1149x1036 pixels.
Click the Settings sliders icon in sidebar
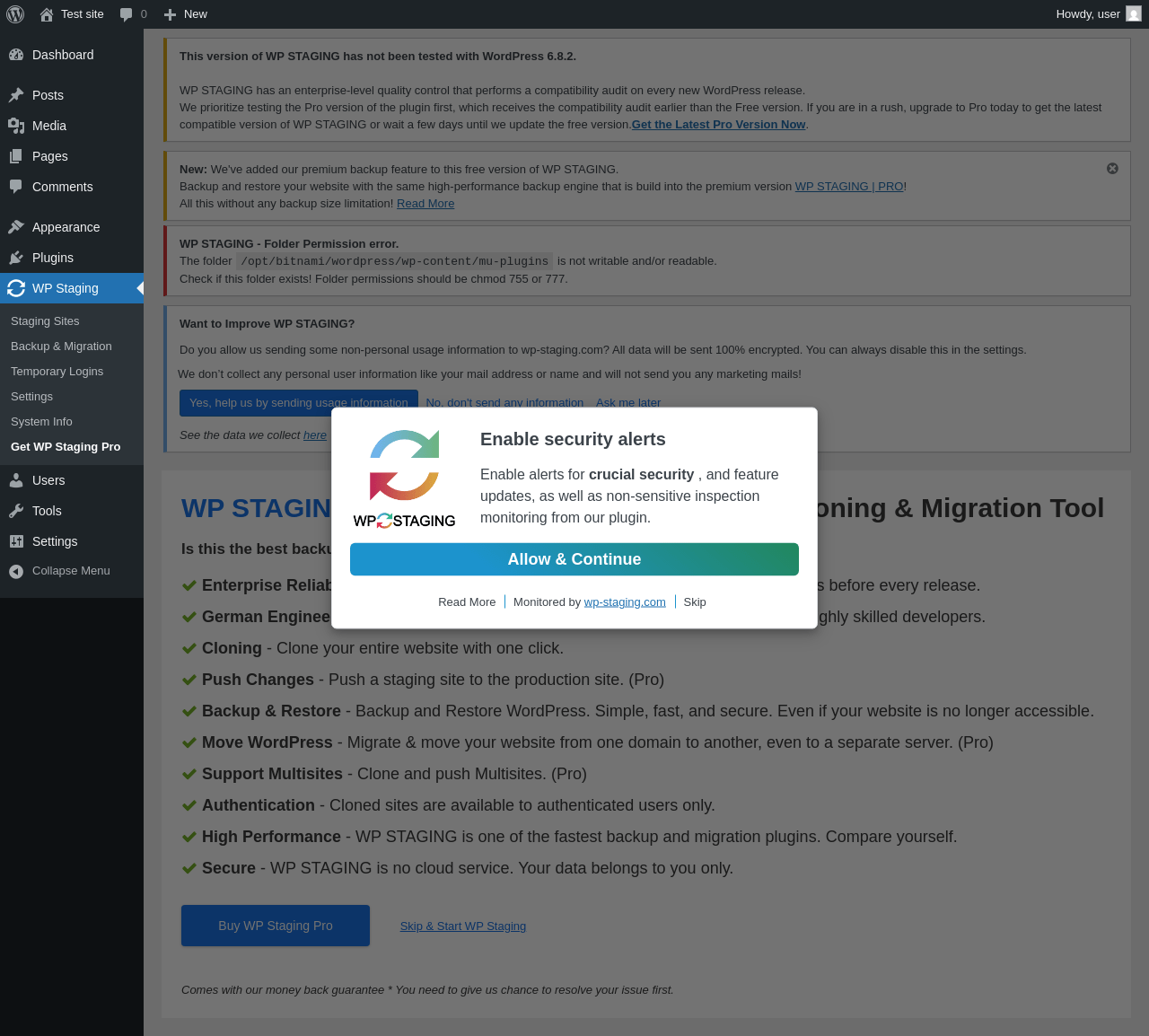(16, 541)
